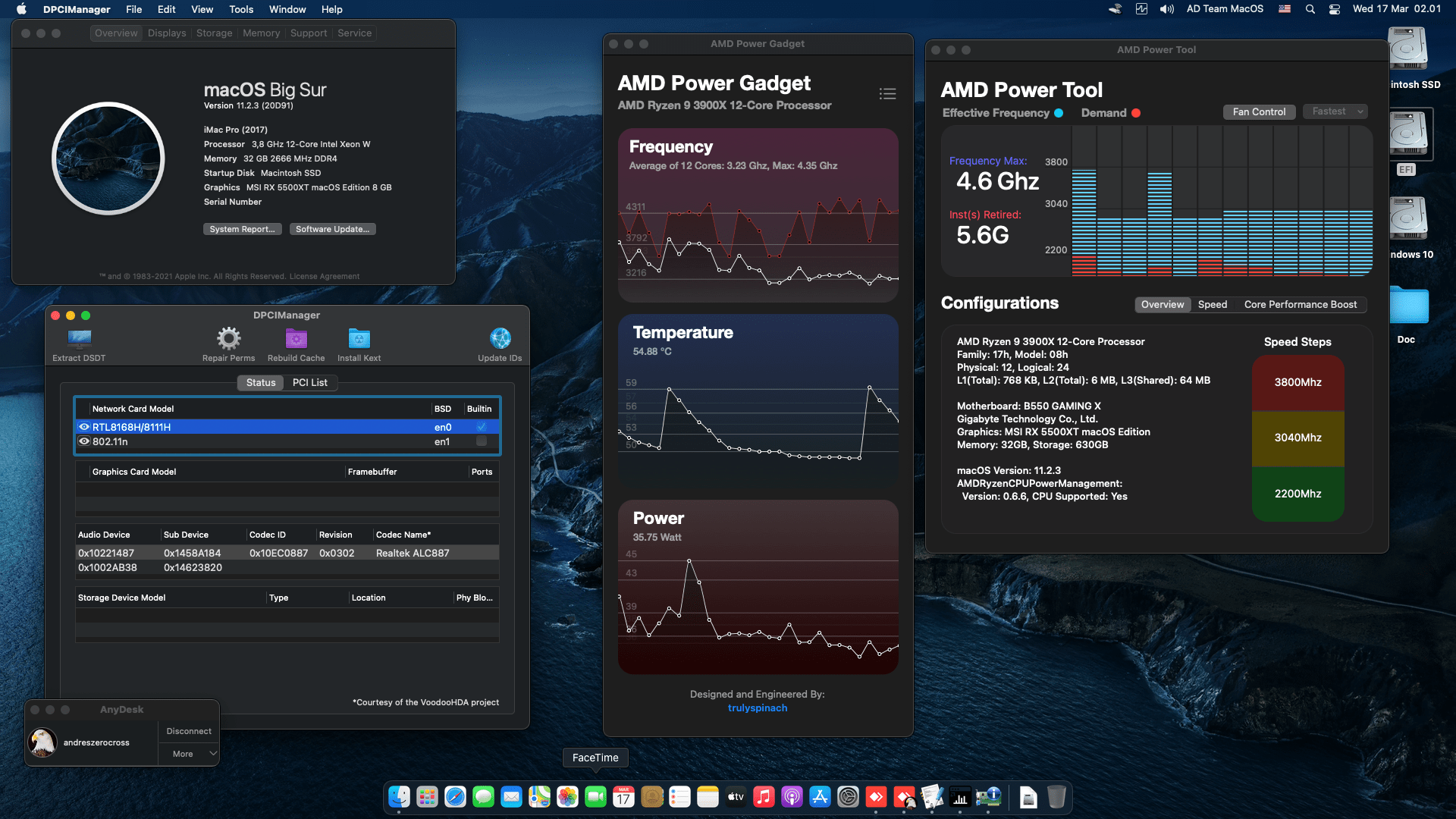1456x819 pixels.
Task: Toggle the Demand red indicator
Action: coord(1136,113)
